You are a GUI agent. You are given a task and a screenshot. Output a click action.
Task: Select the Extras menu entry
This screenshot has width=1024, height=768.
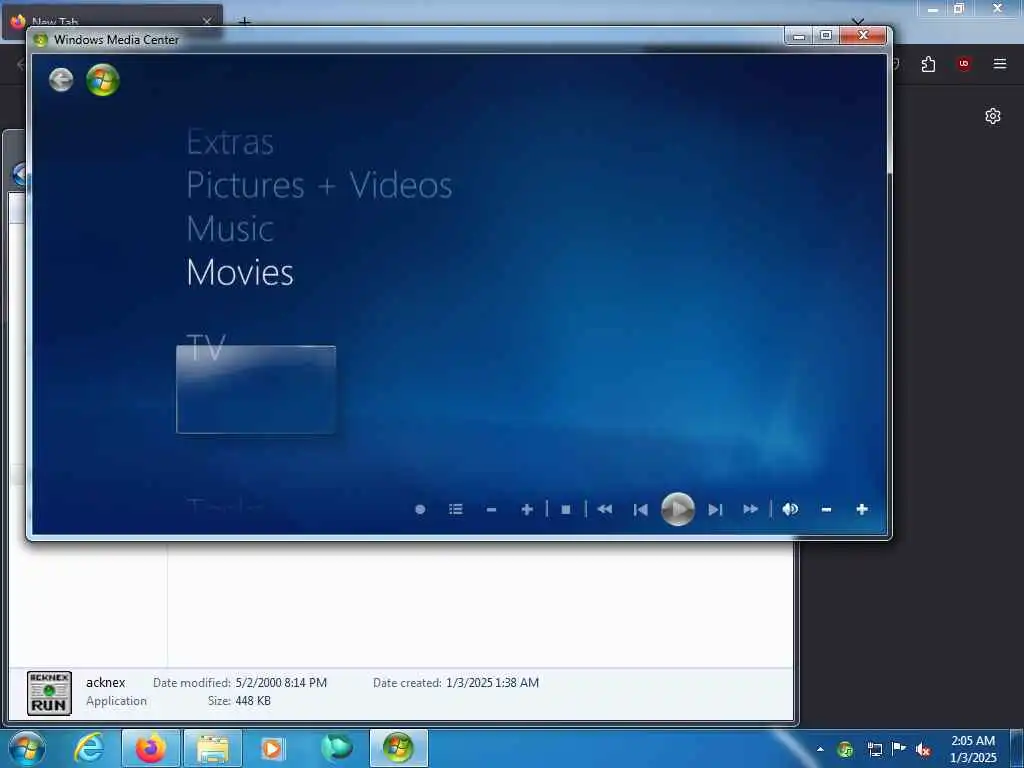[230, 142]
